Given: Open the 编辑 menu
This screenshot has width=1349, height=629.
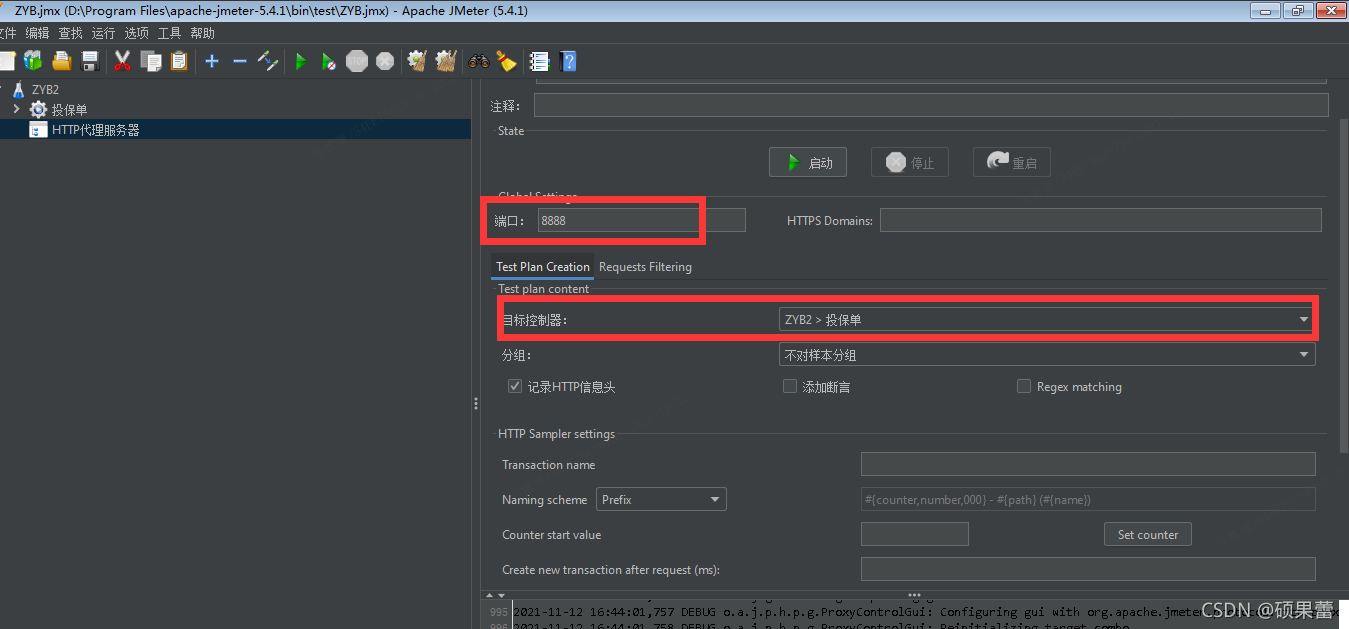Looking at the screenshot, I should 37,33.
